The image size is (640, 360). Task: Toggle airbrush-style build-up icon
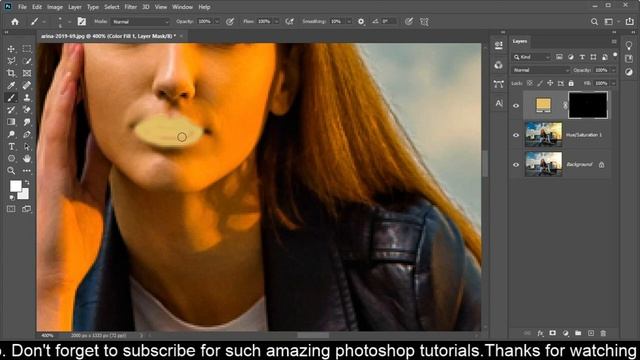point(289,22)
